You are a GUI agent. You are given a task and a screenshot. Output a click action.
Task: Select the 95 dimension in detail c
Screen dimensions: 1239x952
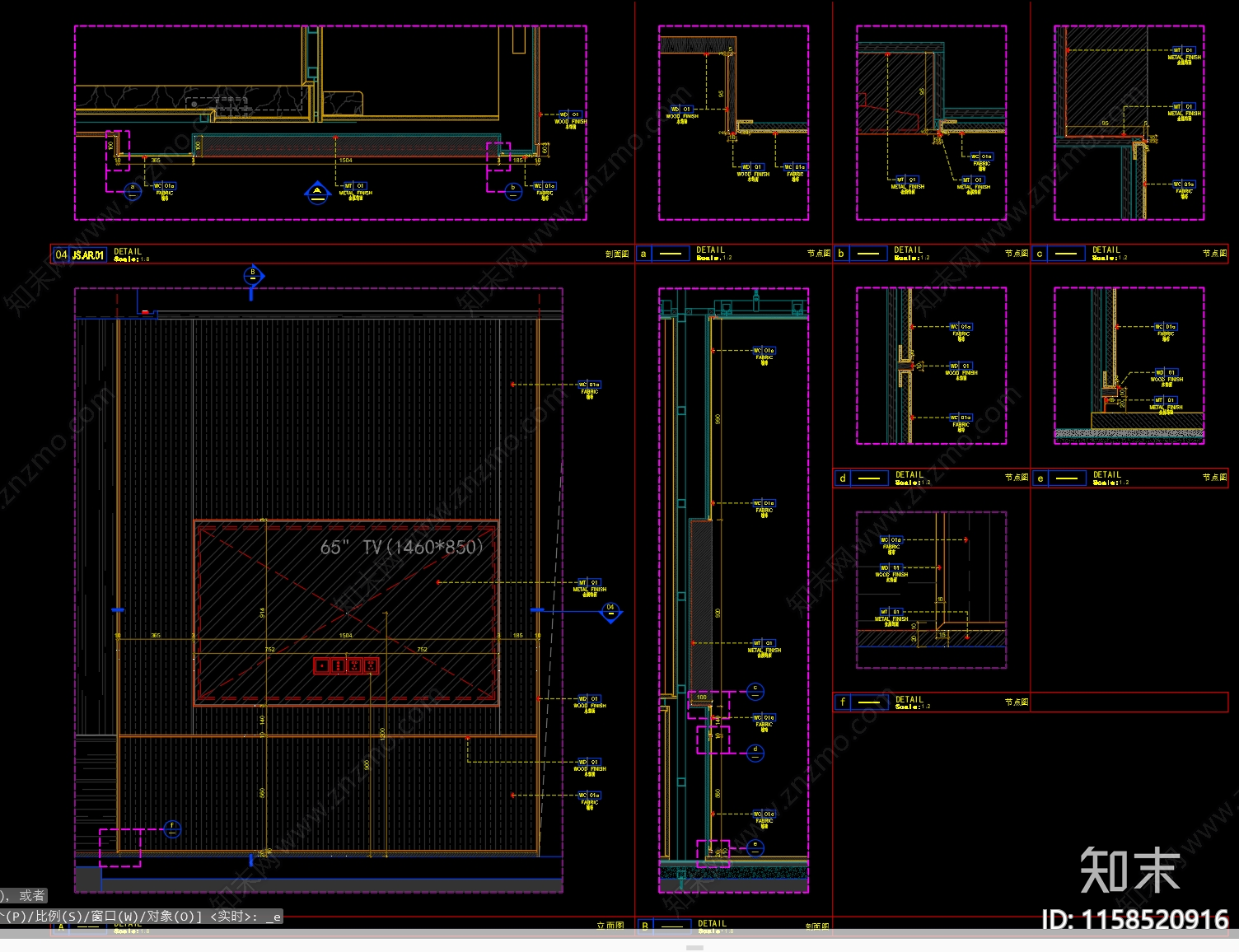1105,124
